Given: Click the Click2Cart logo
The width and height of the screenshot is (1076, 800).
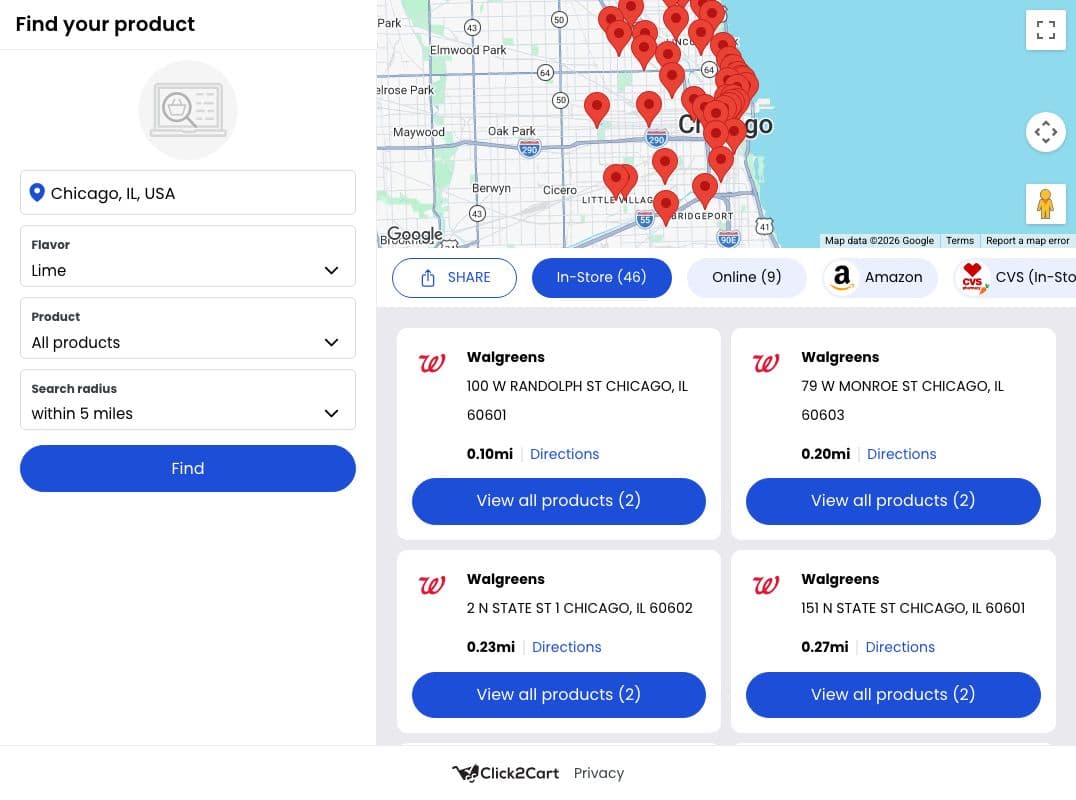Looking at the screenshot, I should (505, 773).
